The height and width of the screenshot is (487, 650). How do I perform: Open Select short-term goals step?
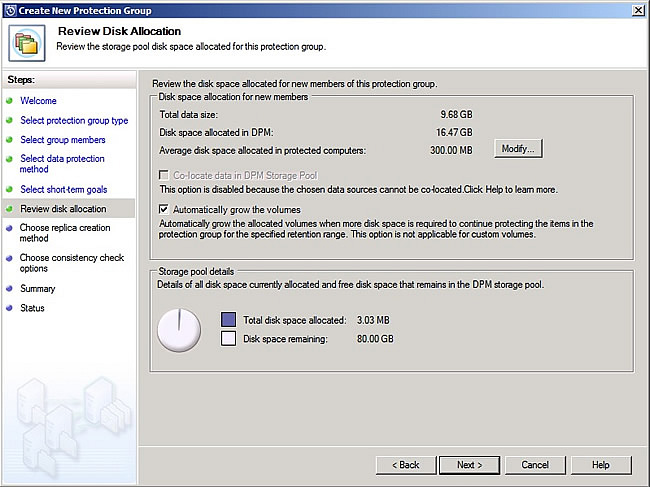63,189
